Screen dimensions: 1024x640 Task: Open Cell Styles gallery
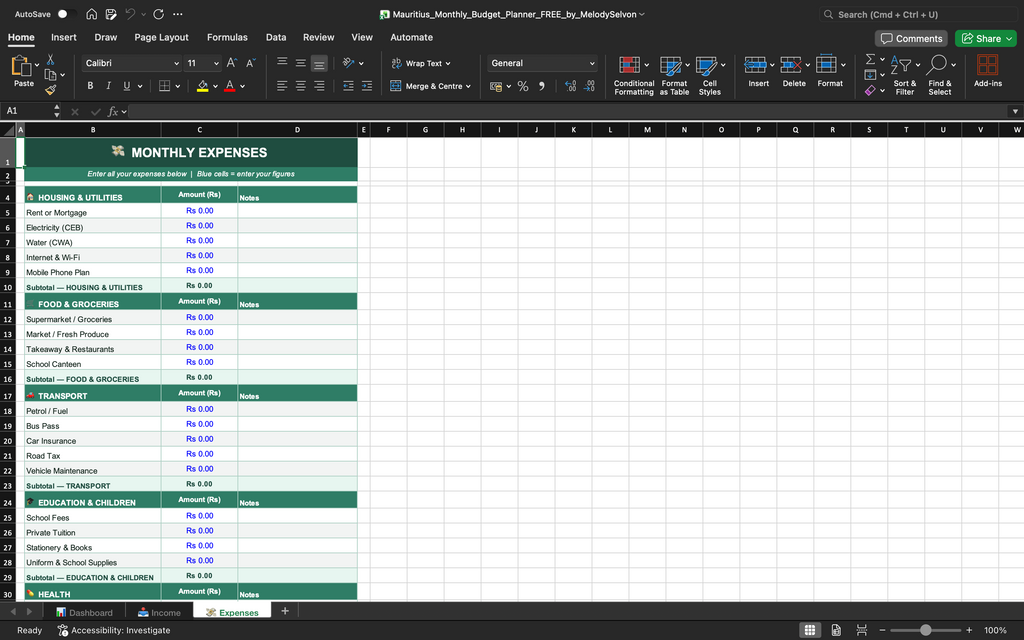[710, 75]
